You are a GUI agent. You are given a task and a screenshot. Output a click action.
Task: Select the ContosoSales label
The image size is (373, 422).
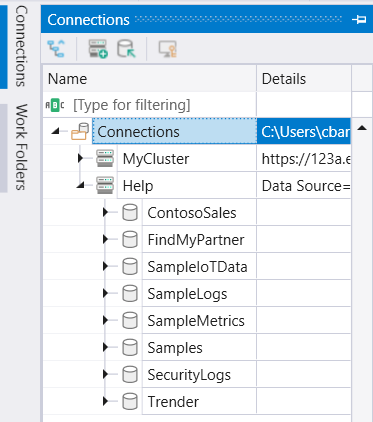(192, 213)
